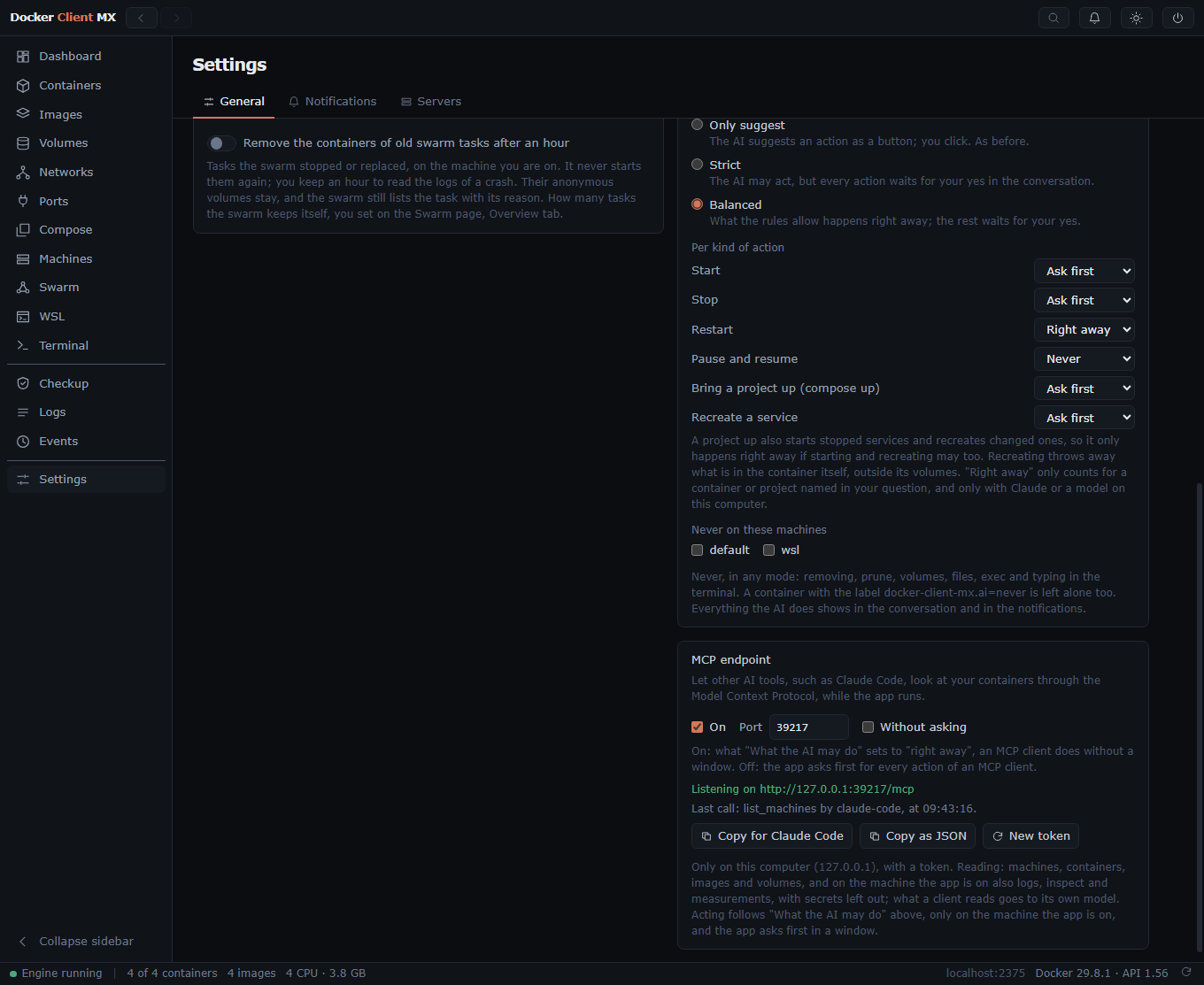
Task: Open Containers via its cube icon
Action: (x=23, y=86)
